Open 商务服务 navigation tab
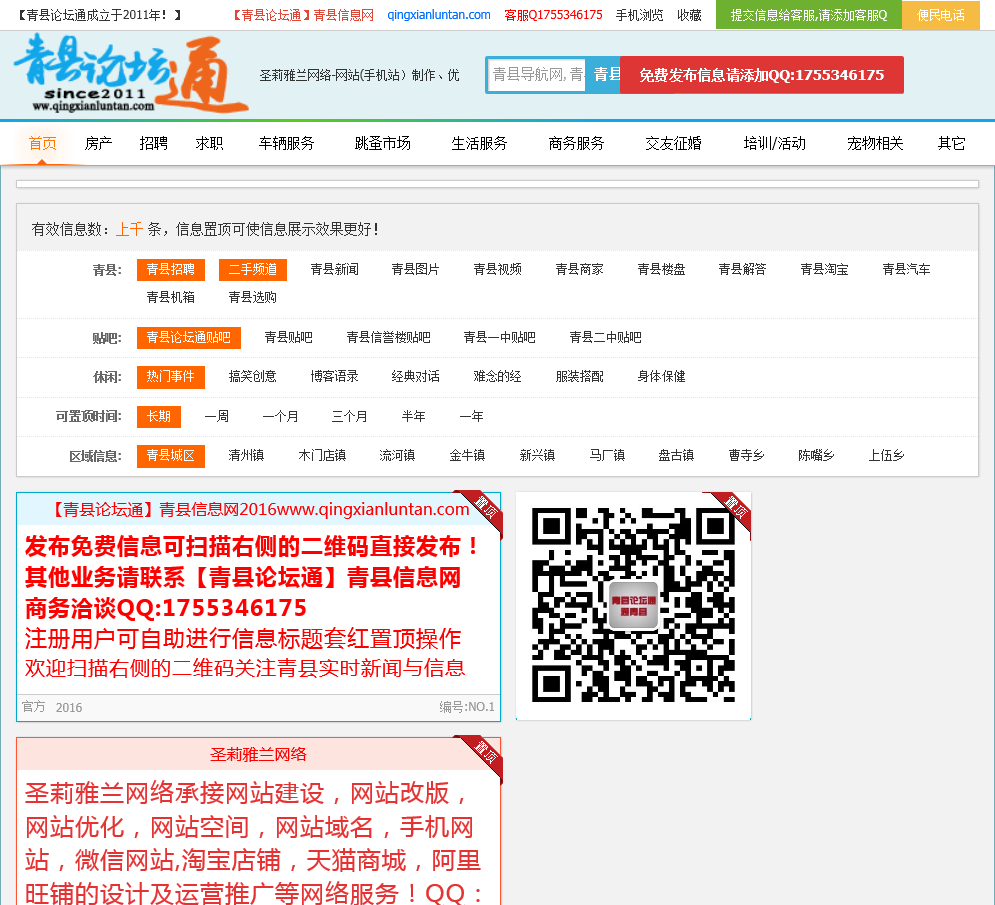The image size is (995, 905). click(576, 143)
